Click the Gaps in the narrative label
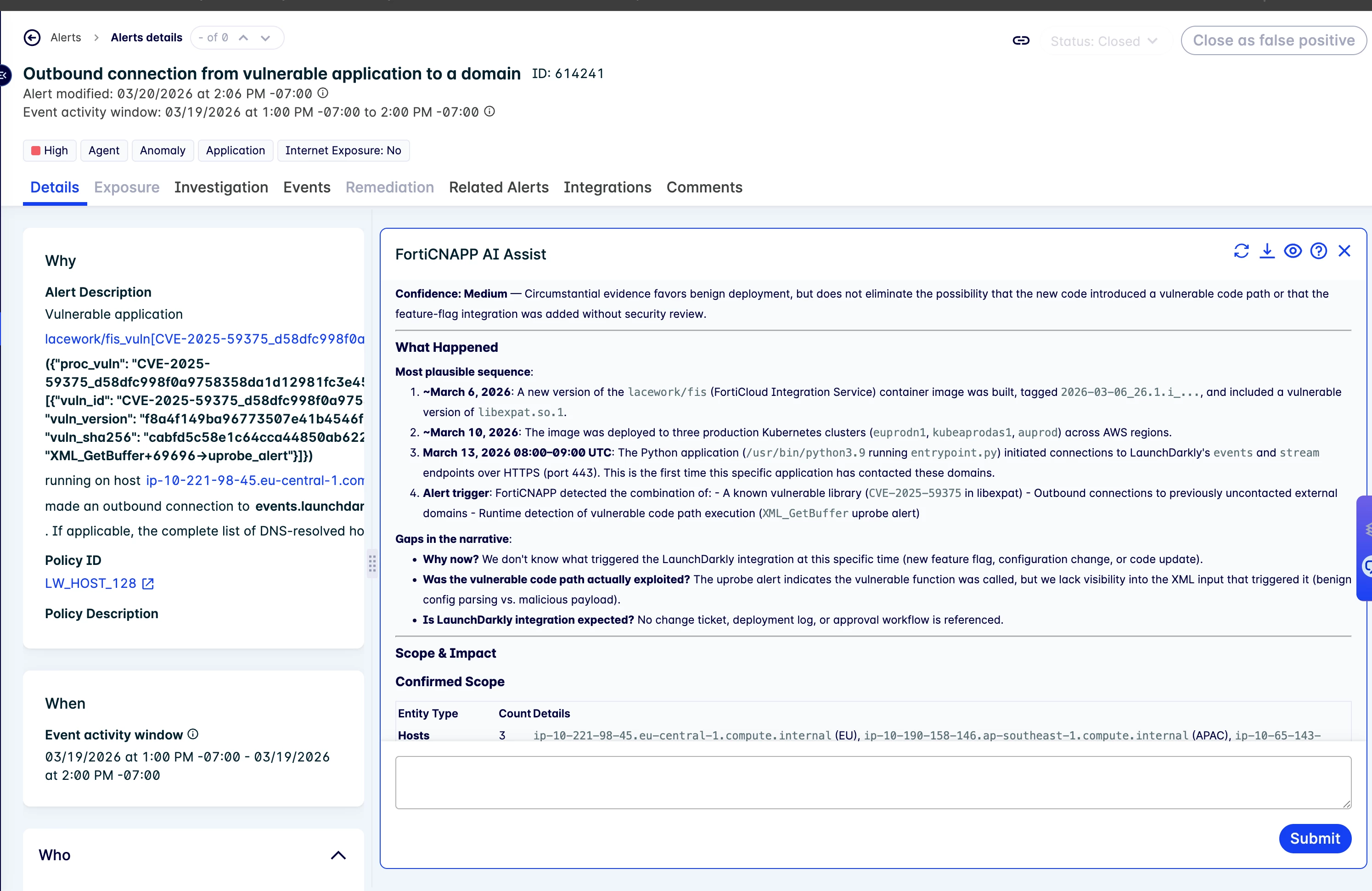The width and height of the screenshot is (1372, 891). point(452,539)
